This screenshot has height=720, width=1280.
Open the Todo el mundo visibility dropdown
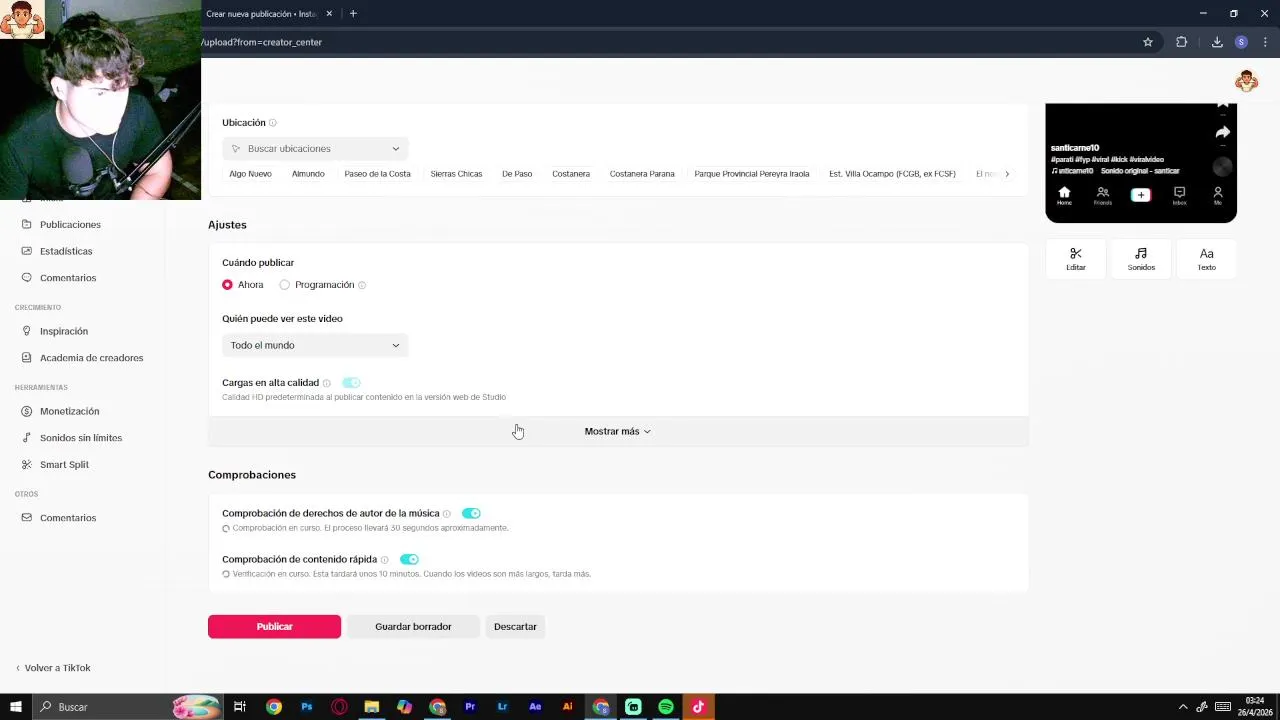315,345
